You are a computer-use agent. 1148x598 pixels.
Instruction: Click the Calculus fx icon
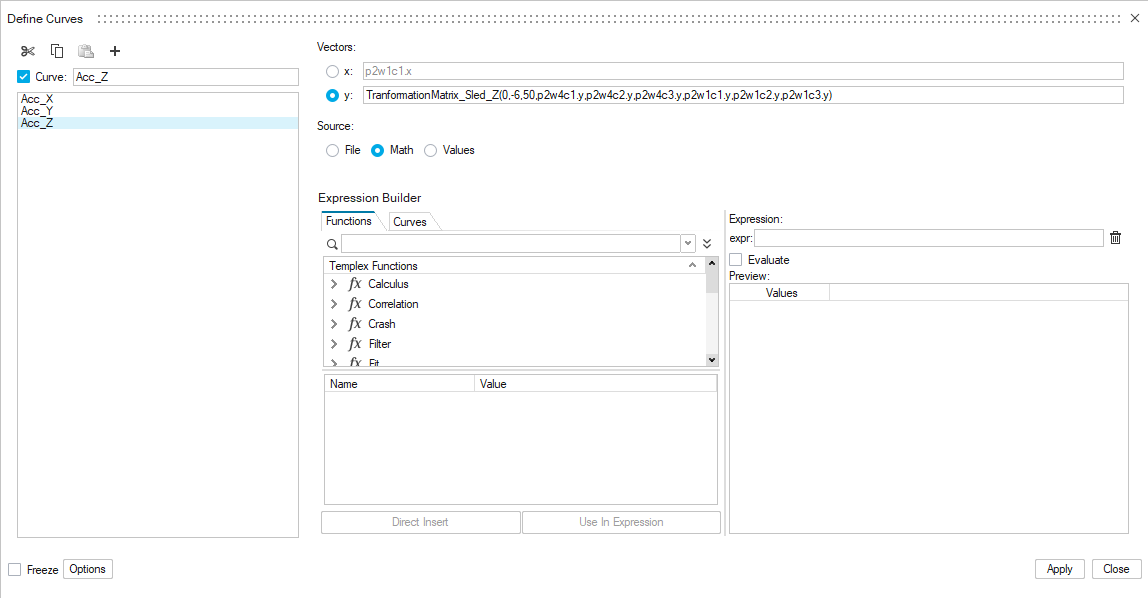pyautogui.click(x=355, y=284)
